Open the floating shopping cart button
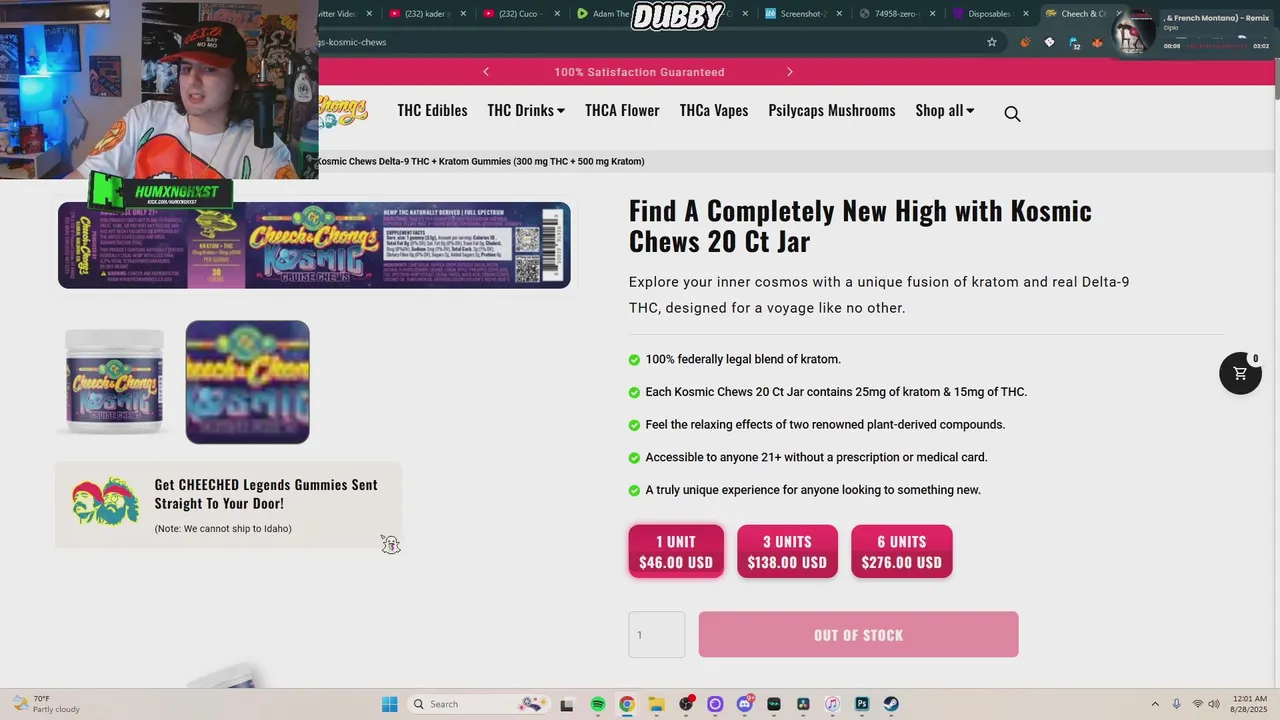 pos(1240,373)
